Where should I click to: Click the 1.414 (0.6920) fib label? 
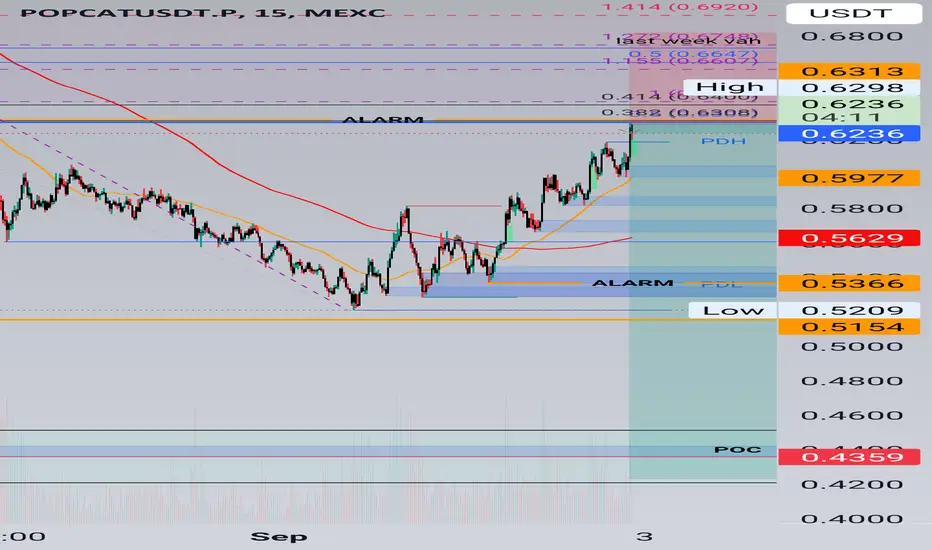click(680, 7)
